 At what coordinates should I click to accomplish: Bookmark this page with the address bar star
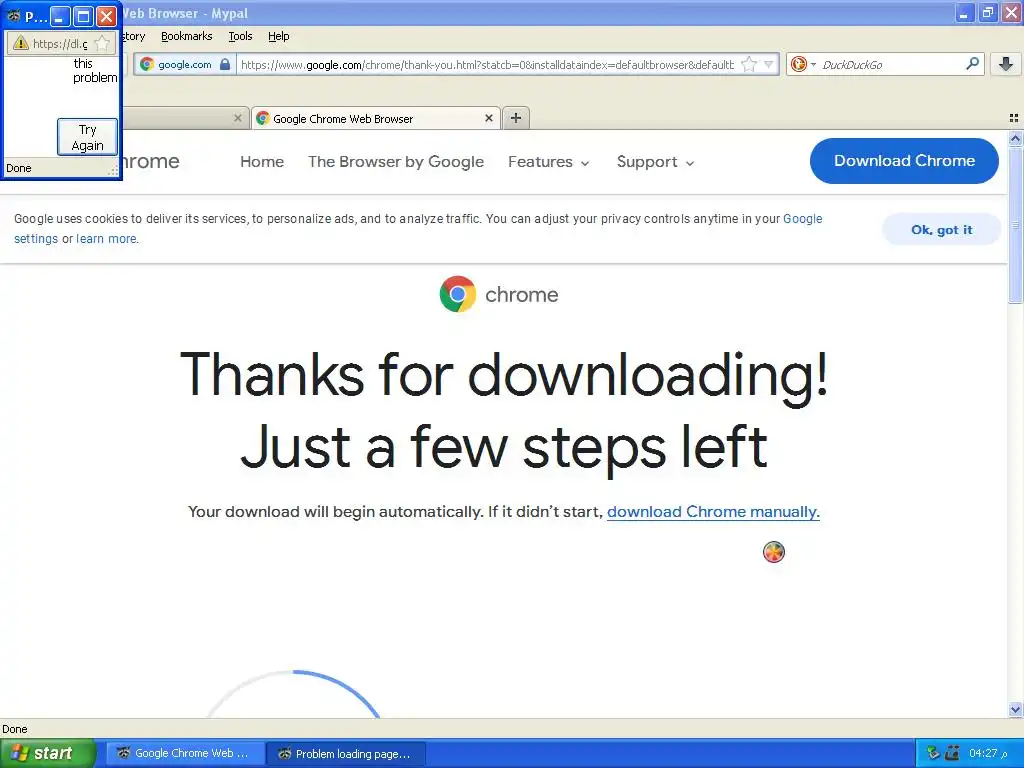click(x=749, y=64)
